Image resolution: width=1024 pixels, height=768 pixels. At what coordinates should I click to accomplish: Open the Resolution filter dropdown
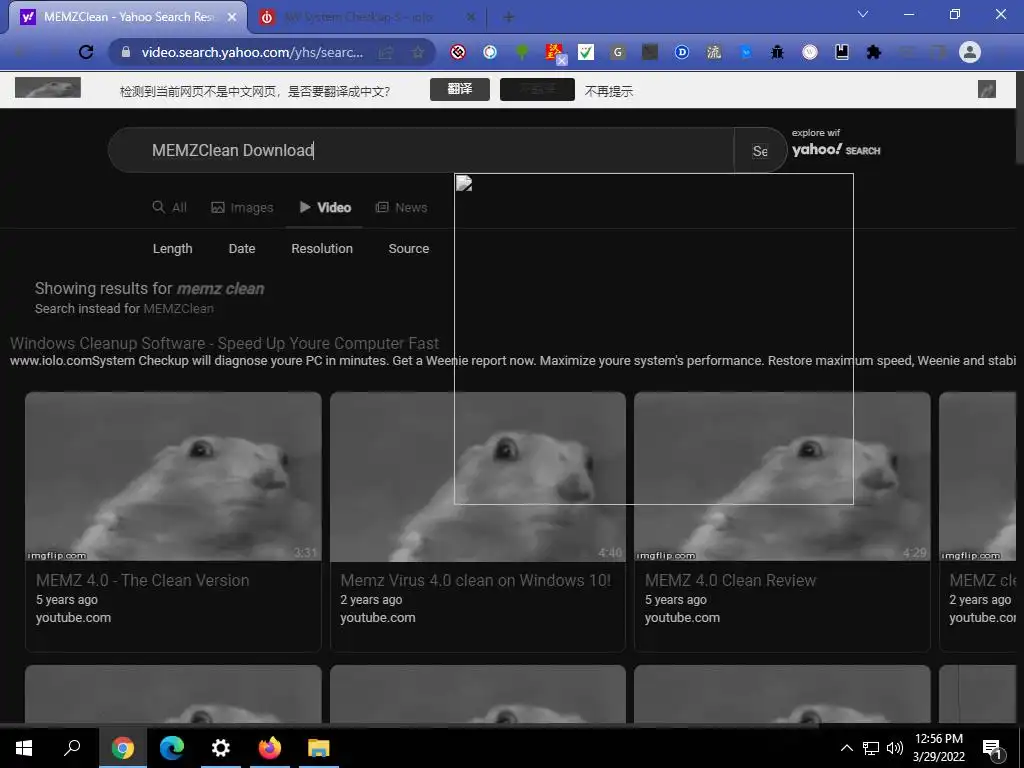tap(322, 248)
